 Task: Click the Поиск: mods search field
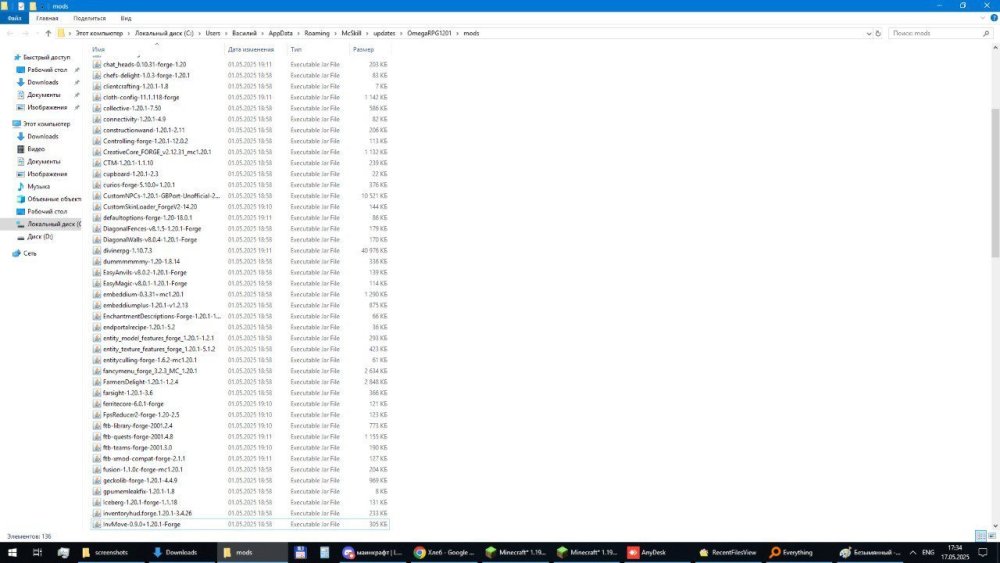[x=939, y=33]
